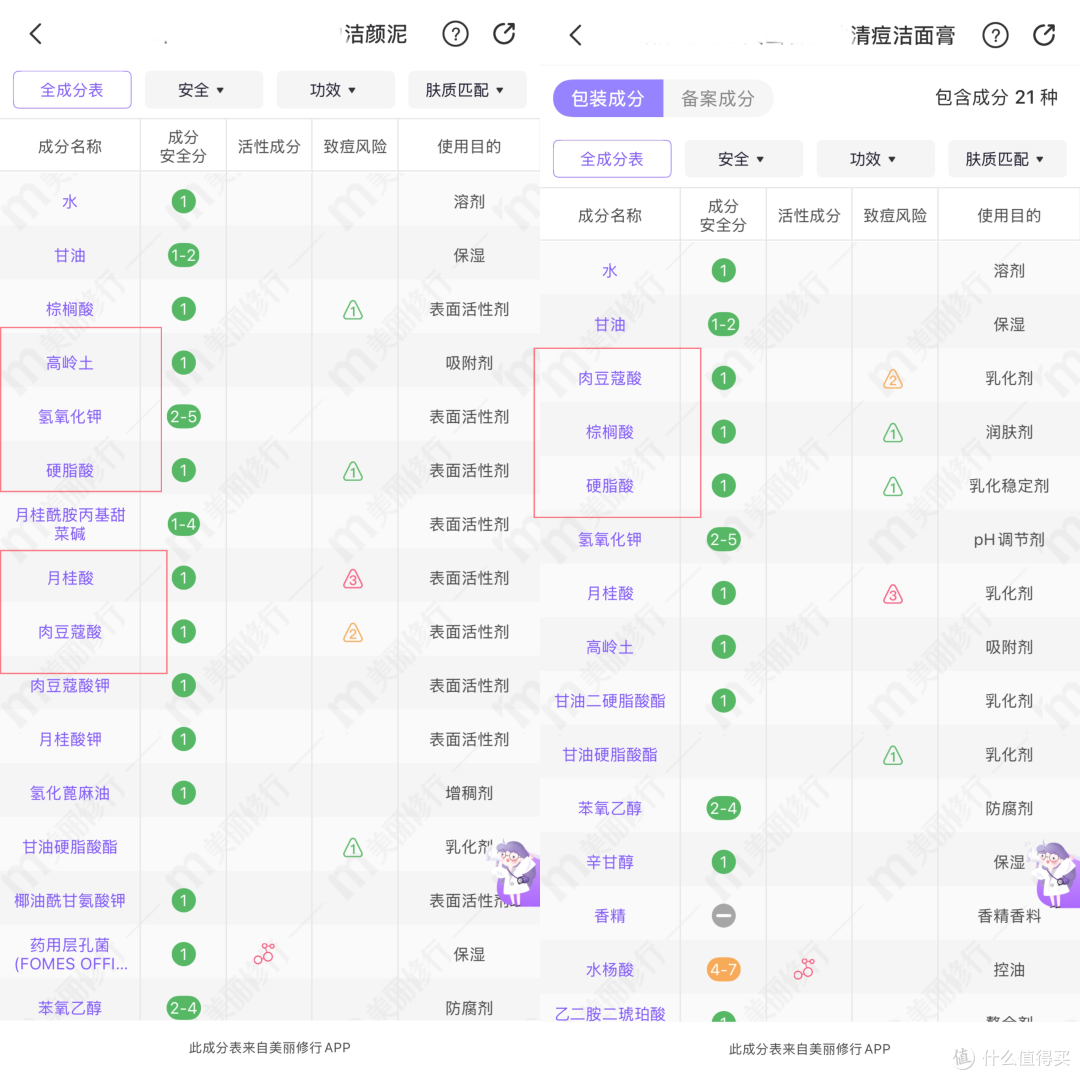
Task: Tap grey no-score badge for 香精
Action: (x=723, y=915)
